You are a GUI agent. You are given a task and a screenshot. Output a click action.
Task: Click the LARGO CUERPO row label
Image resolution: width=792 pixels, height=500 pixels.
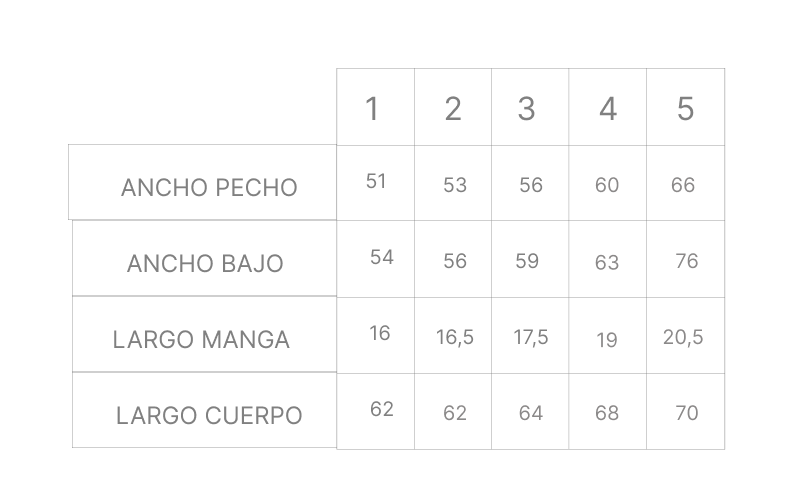tap(209, 416)
